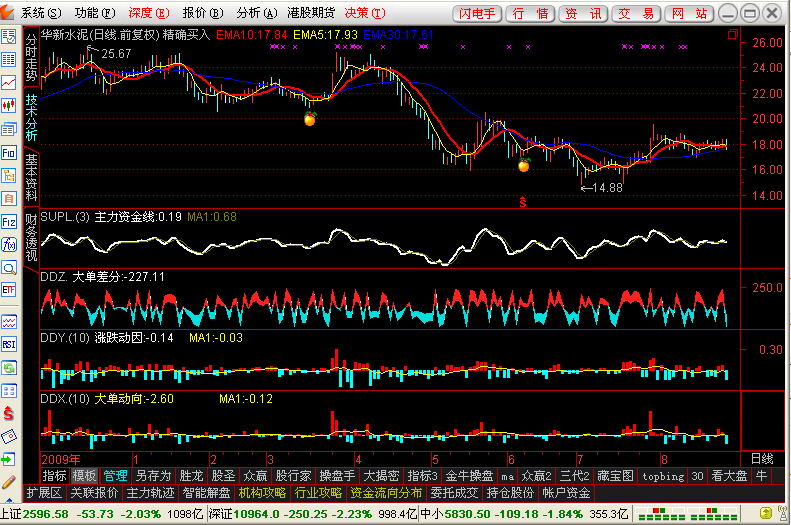Select the candlestick chart icon
This screenshot has width=791, height=525.
click(x=9, y=106)
